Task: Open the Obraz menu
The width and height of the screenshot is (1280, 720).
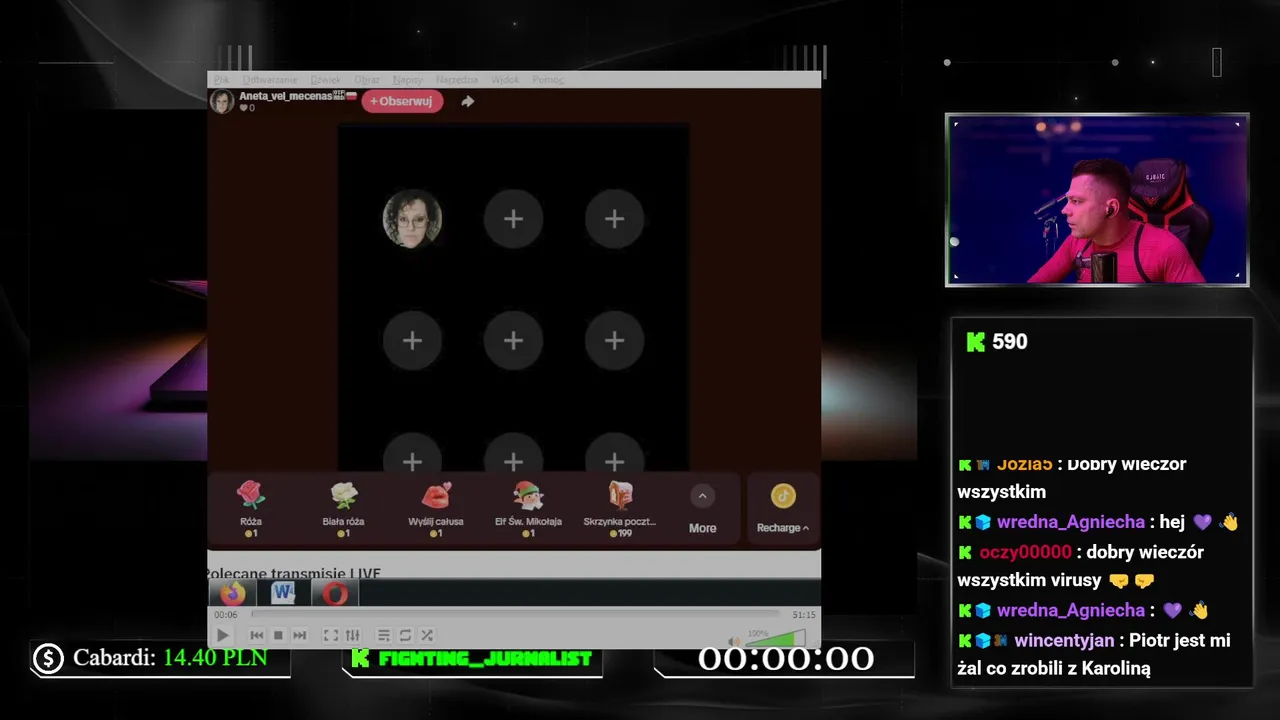Action: [x=367, y=80]
